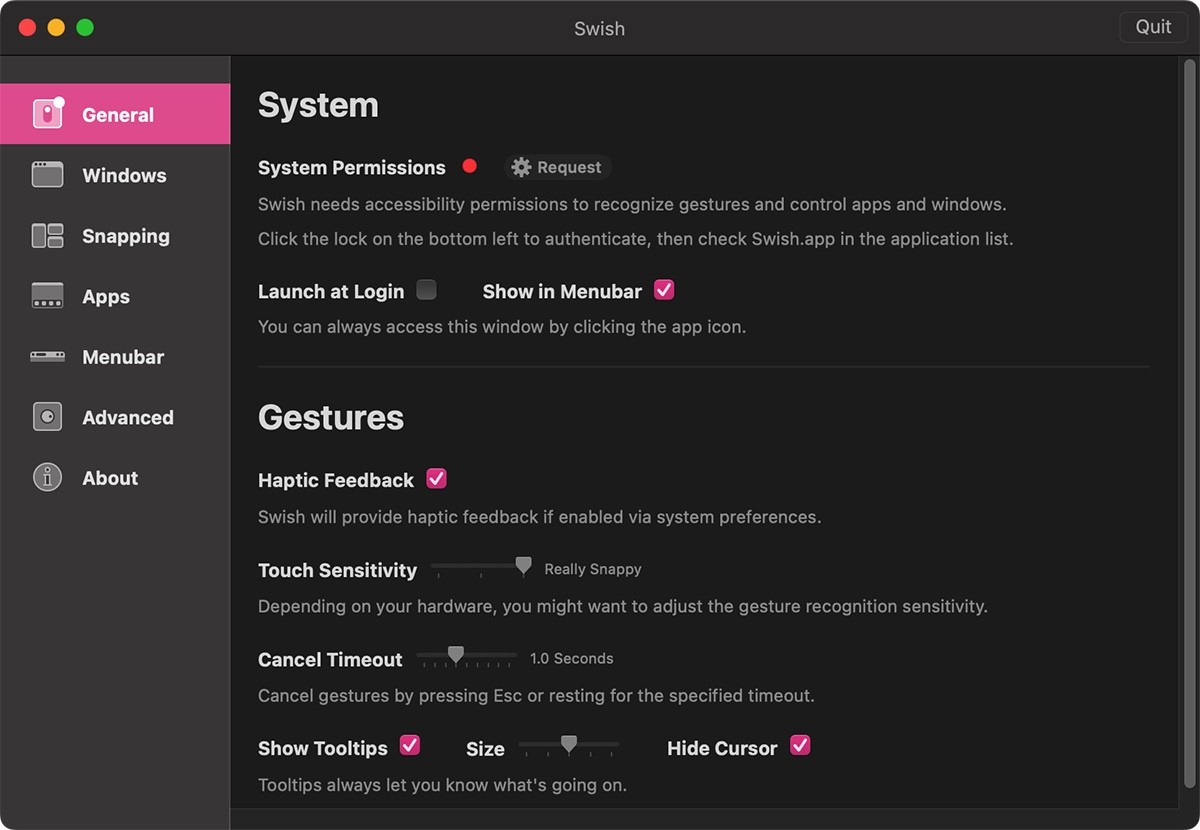Switch to the Advanced section
The width and height of the screenshot is (1200, 830).
(x=128, y=417)
